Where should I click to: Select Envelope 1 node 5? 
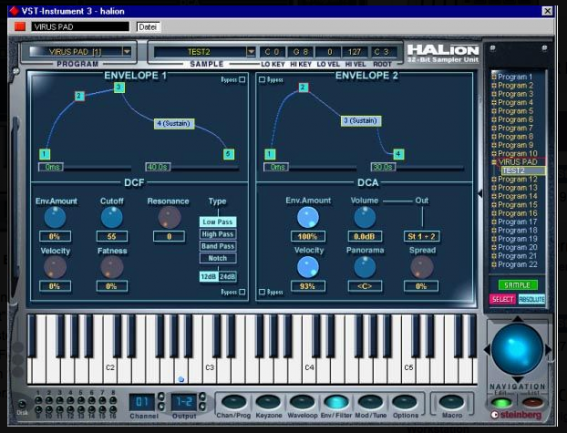tap(229, 154)
